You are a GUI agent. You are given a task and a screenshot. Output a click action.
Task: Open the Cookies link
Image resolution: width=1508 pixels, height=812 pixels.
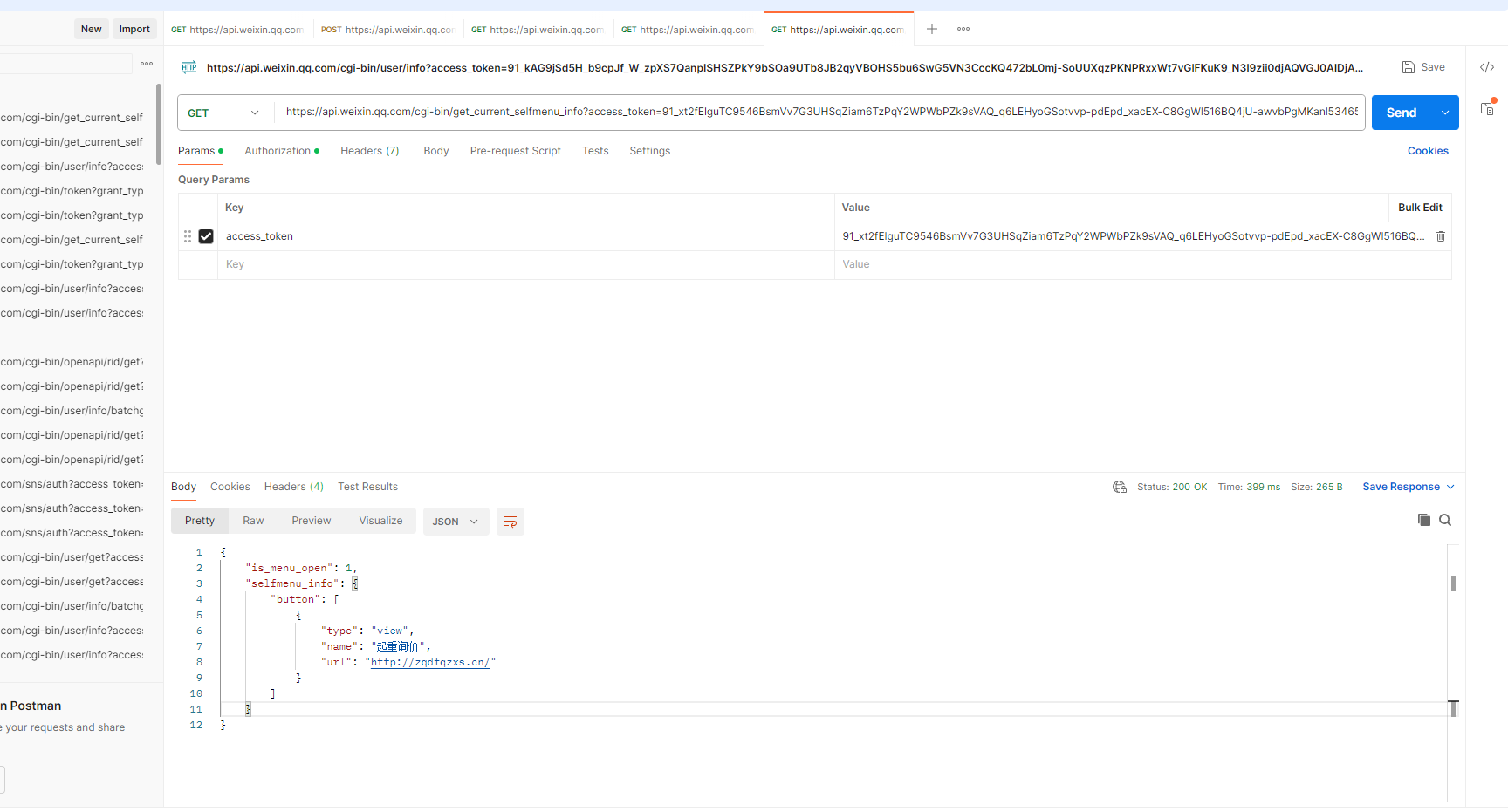pyautogui.click(x=1428, y=151)
